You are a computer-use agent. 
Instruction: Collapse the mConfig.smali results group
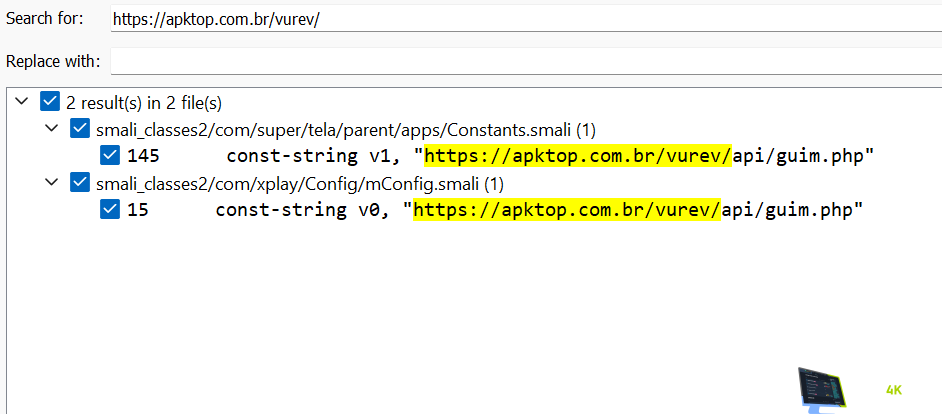click(x=52, y=183)
